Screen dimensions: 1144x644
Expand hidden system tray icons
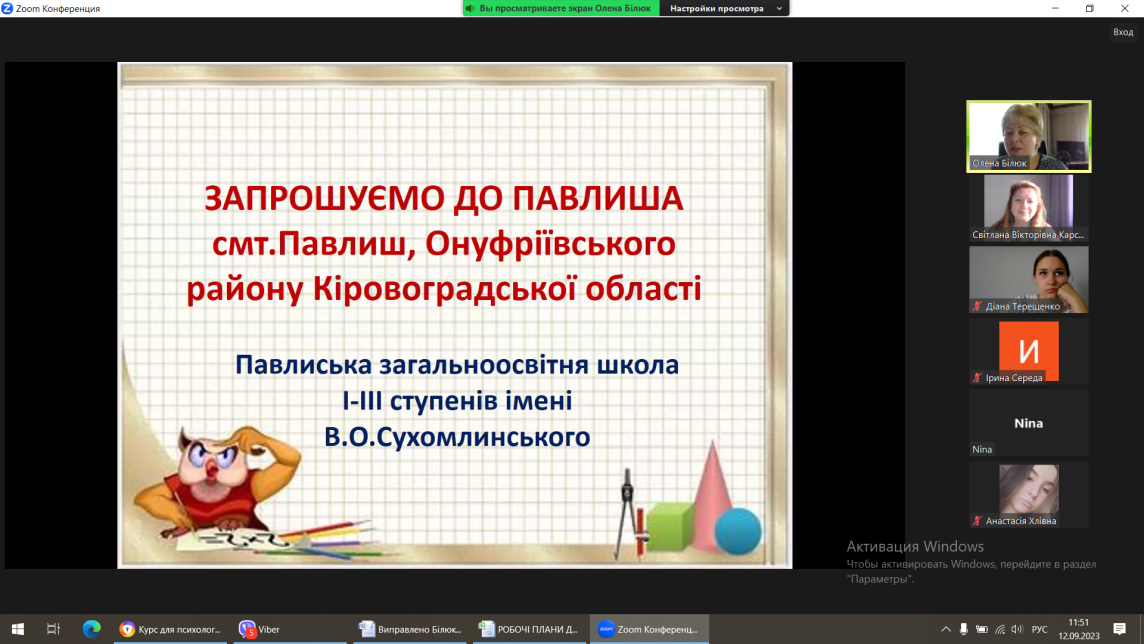(x=946, y=629)
